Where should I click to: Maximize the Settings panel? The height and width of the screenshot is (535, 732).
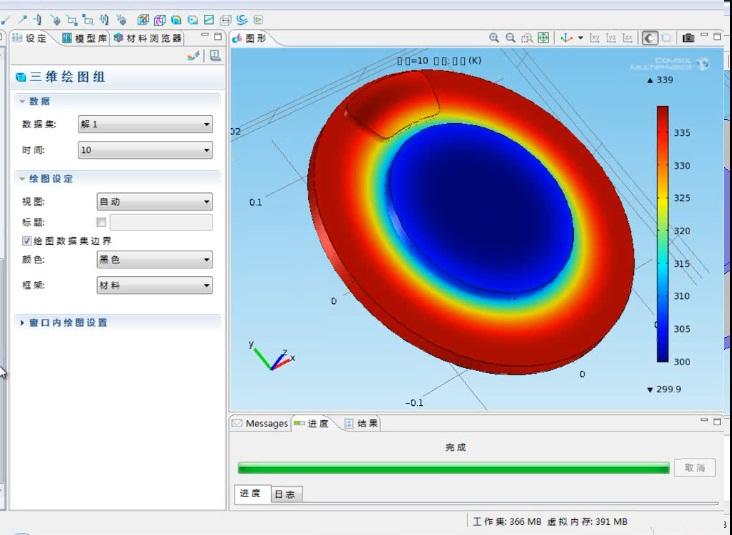click(218, 36)
